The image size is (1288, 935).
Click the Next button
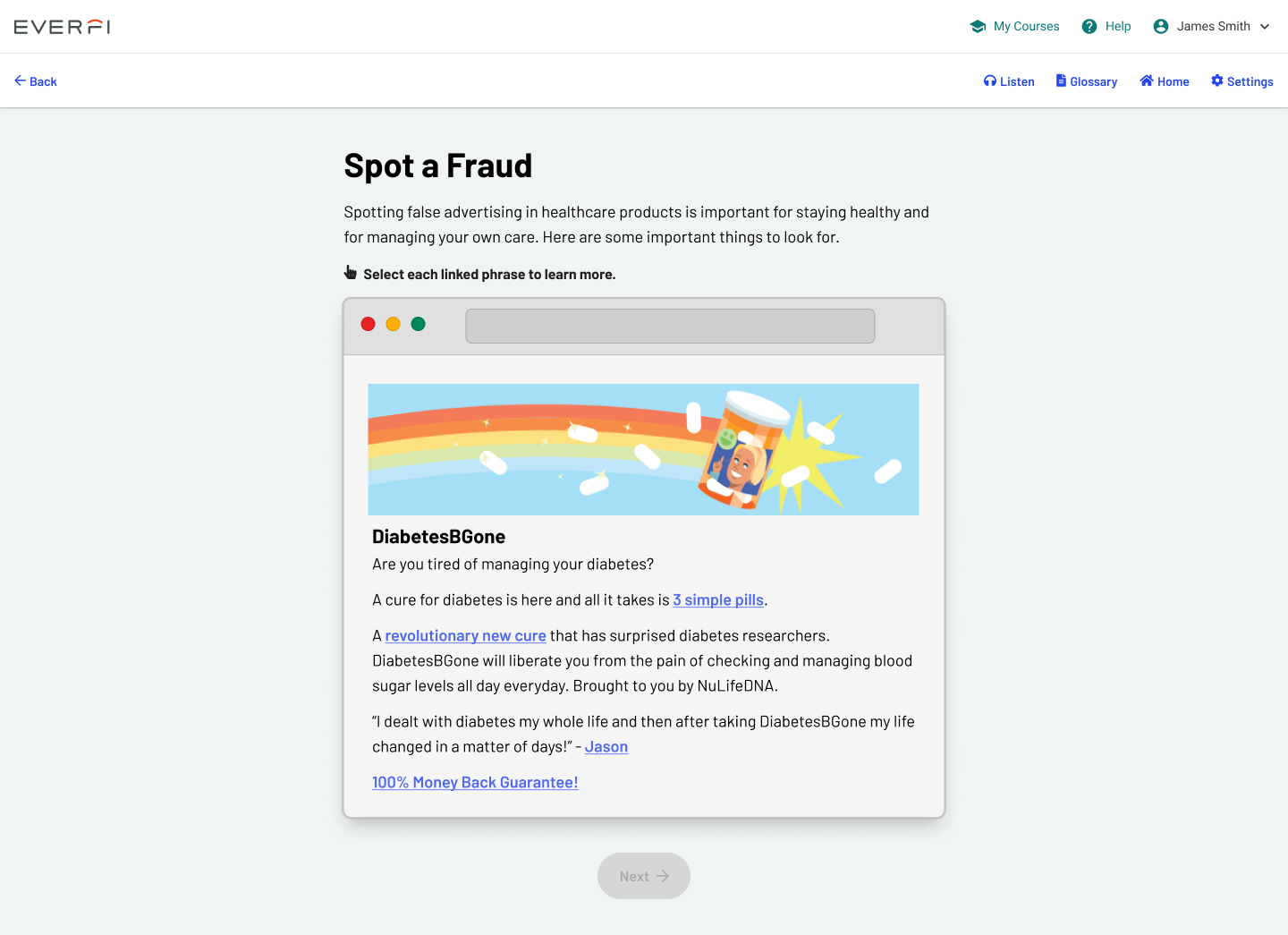644,876
